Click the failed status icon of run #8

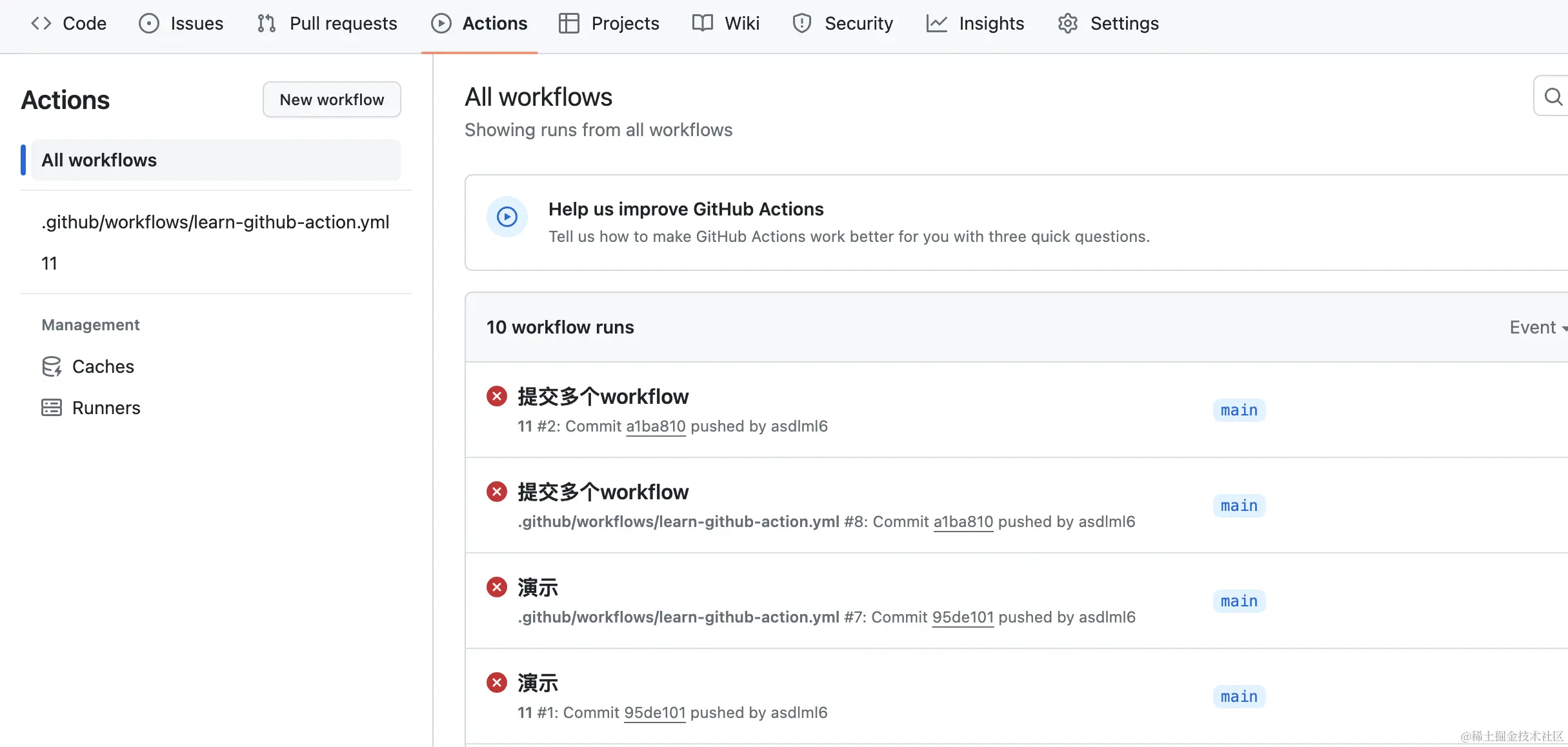[x=496, y=492]
